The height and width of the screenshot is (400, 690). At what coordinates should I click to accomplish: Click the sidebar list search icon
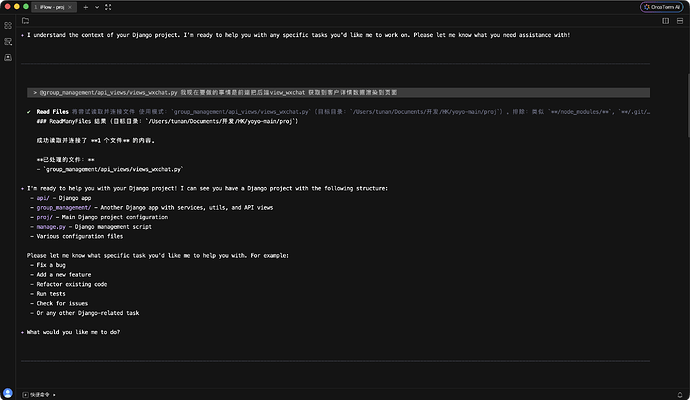8,41
